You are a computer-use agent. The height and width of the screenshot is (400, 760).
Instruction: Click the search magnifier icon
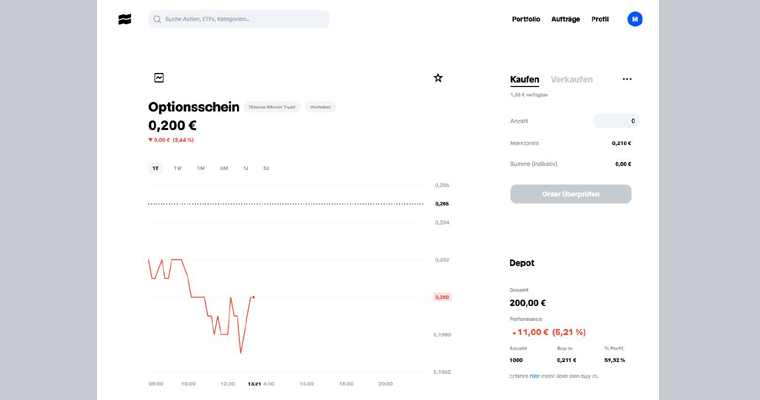pyautogui.click(x=157, y=19)
